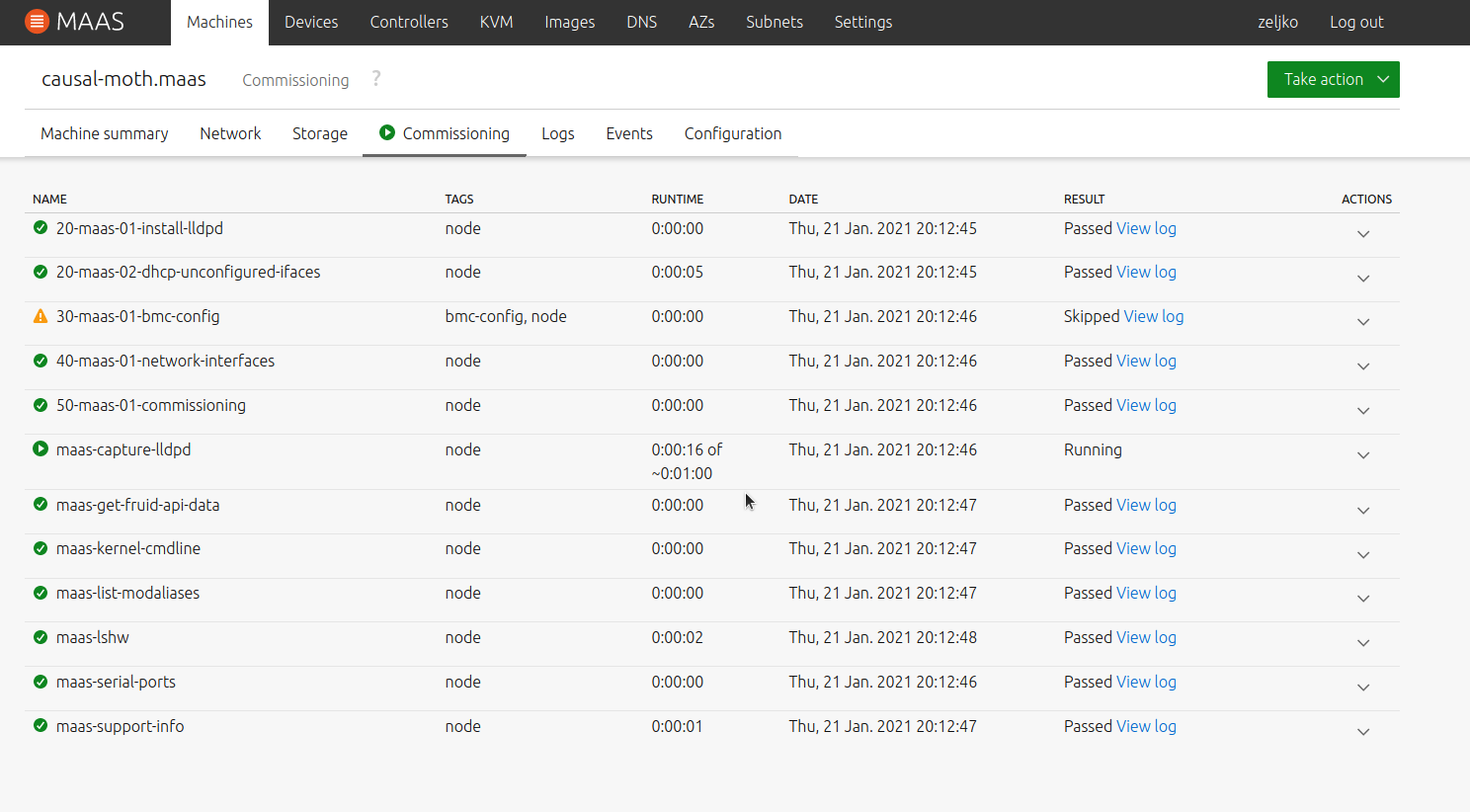Image resolution: width=1470 pixels, height=812 pixels.
Task: Switch to Machine summary tab
Action: pos(105,133)
